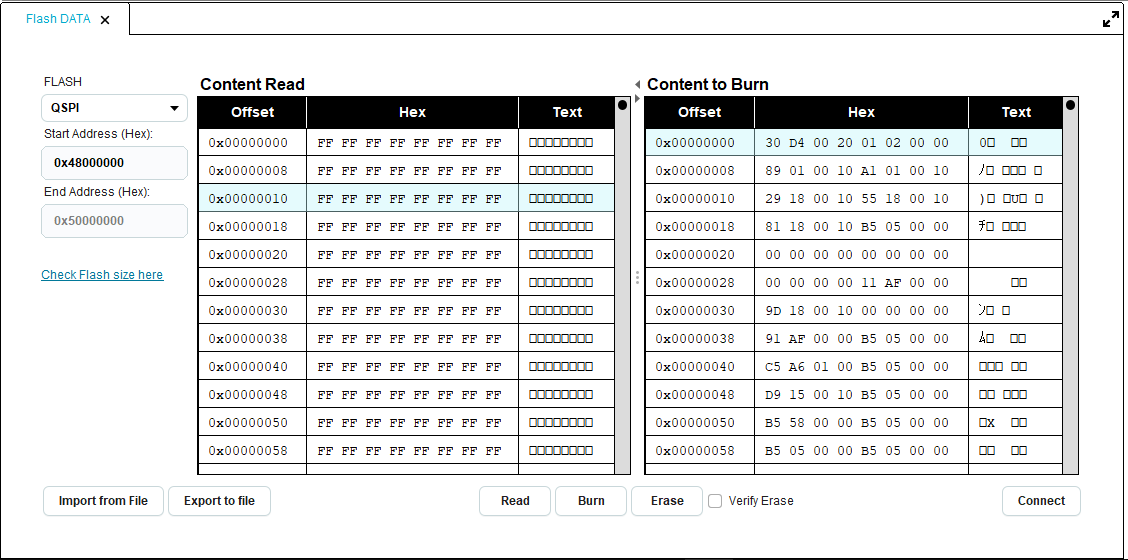Click hex 29 18 00 10 55 18 00 10
Screen dimensions: 1128x560
pyautogui.click(x=861, y=199)
